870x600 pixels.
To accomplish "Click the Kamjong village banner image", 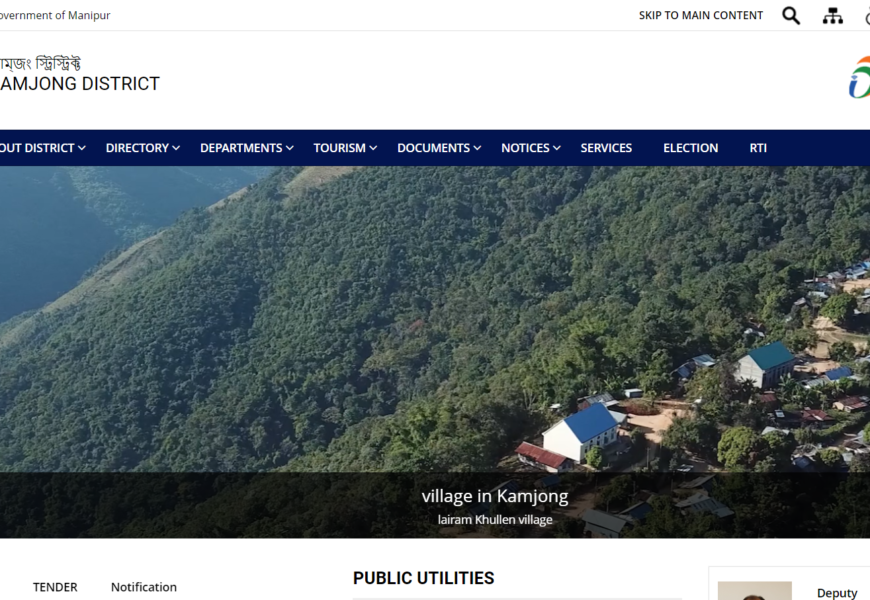I will click(x=435, y=352).
